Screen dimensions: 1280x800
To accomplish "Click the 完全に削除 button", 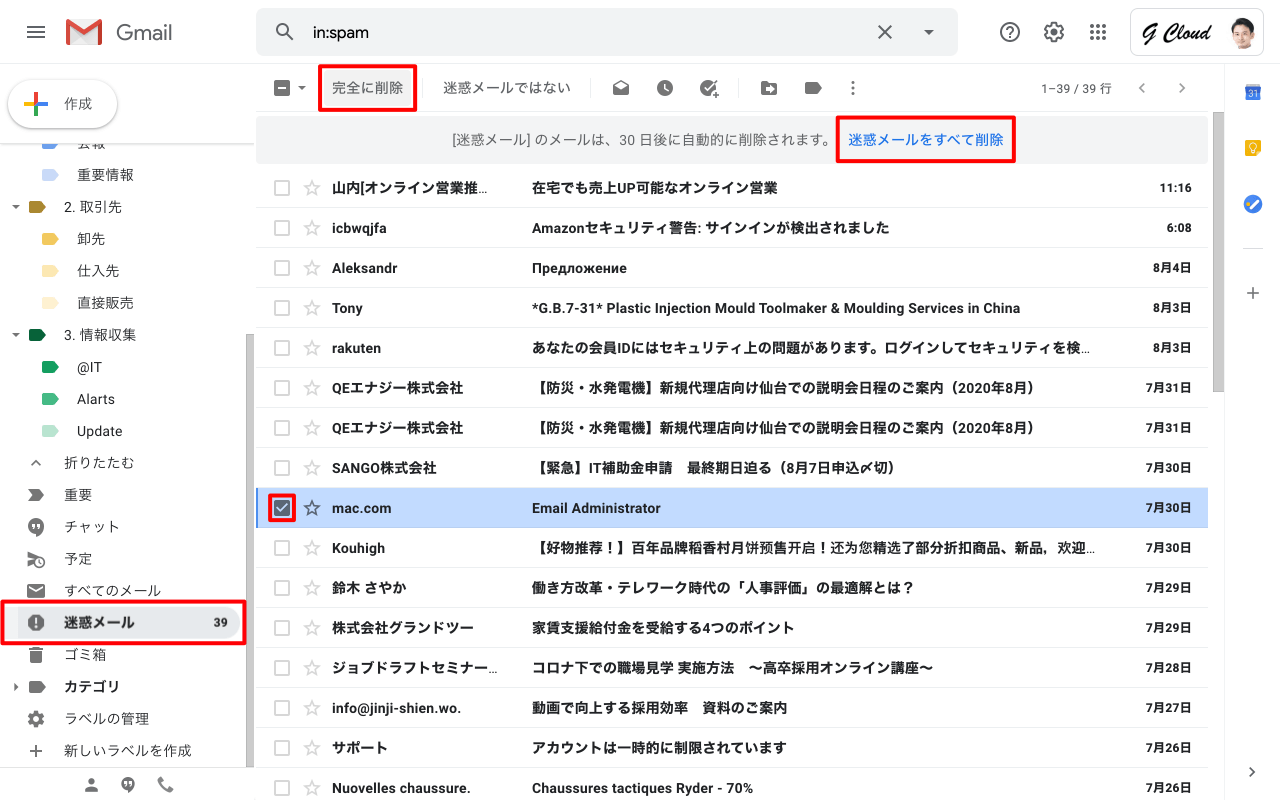I will [367, 88].
